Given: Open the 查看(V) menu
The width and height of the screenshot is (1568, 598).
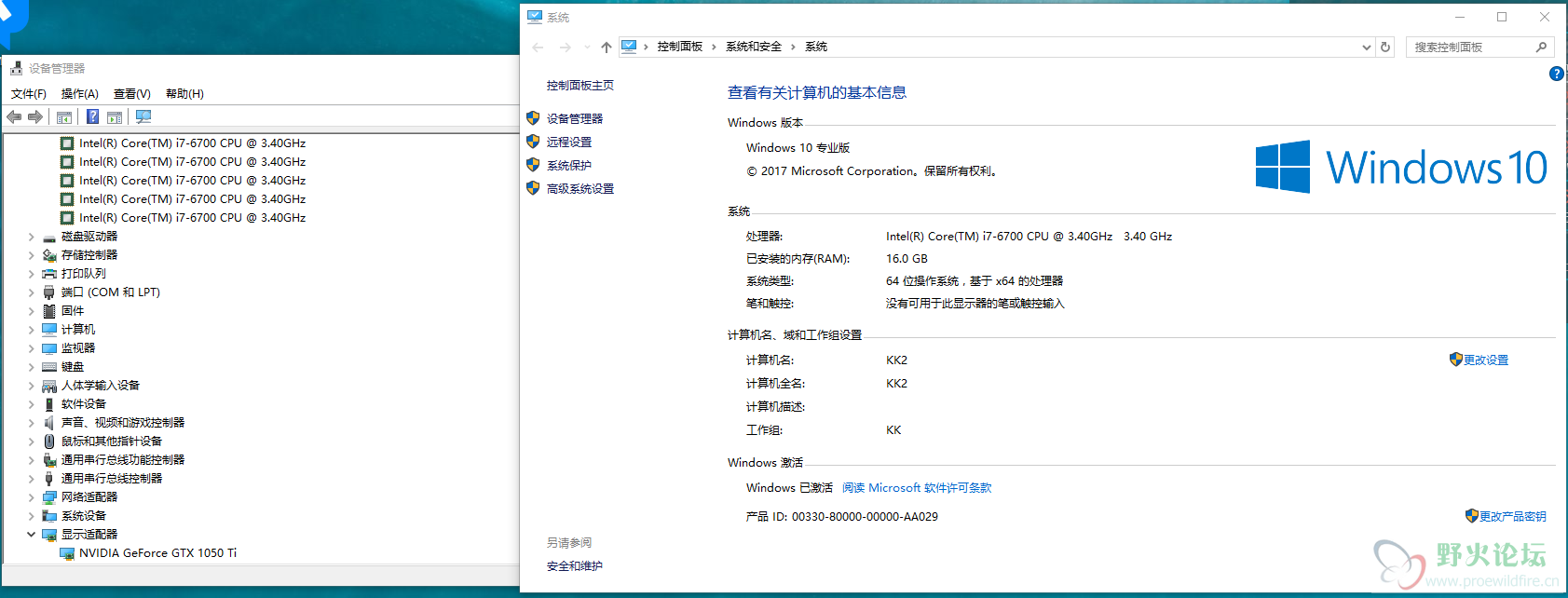Looking at the screenshot, I should [132, 94].
